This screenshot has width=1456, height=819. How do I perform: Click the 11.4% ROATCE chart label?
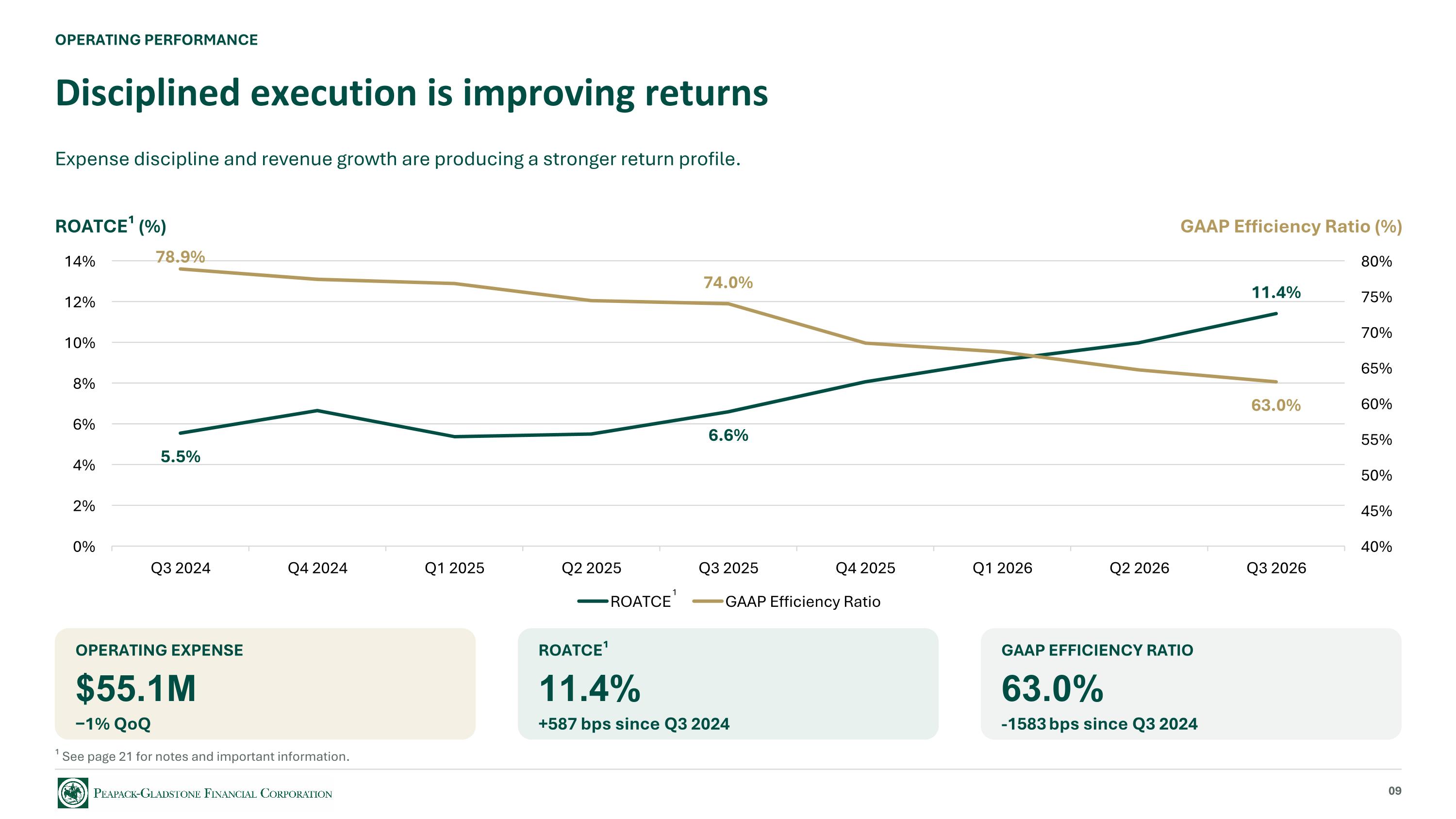point(1276,292)
